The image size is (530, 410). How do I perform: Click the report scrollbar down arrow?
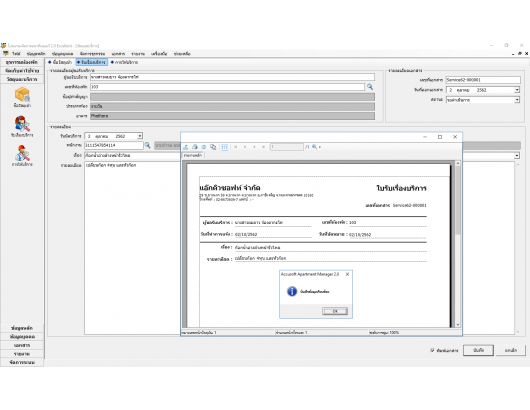coord(458,324)
